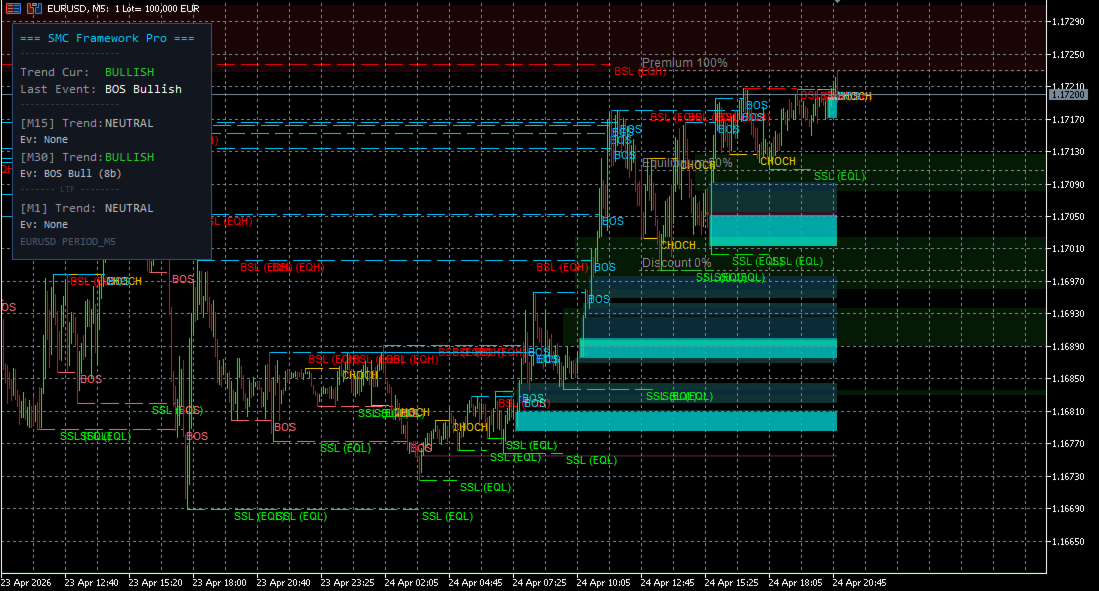Open the one-click trading panel icon
1099x591 pixels.
13,8
